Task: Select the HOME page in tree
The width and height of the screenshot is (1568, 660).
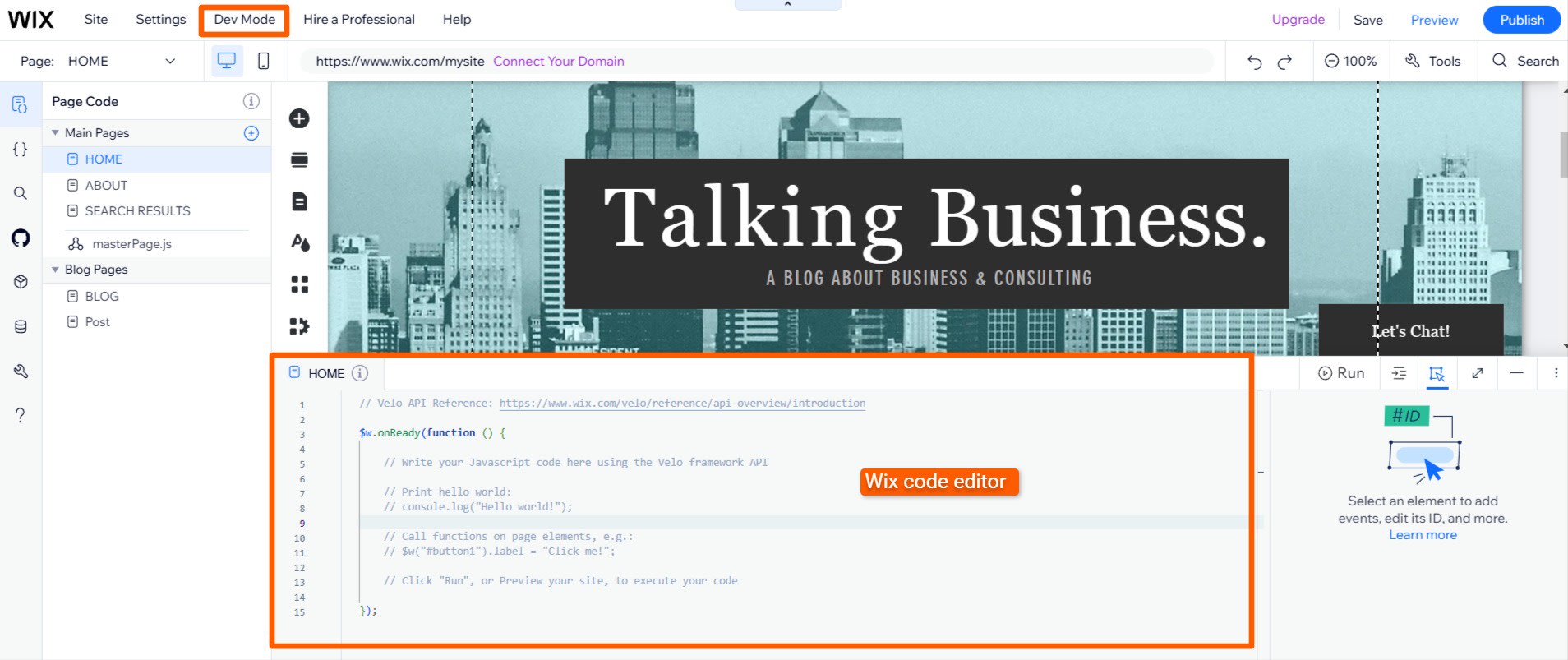Action: [157, 159]
